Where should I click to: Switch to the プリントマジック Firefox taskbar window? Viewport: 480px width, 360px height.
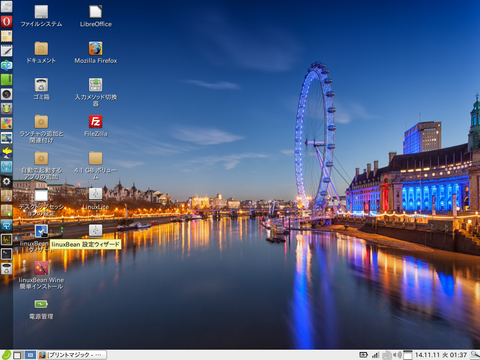72,355
